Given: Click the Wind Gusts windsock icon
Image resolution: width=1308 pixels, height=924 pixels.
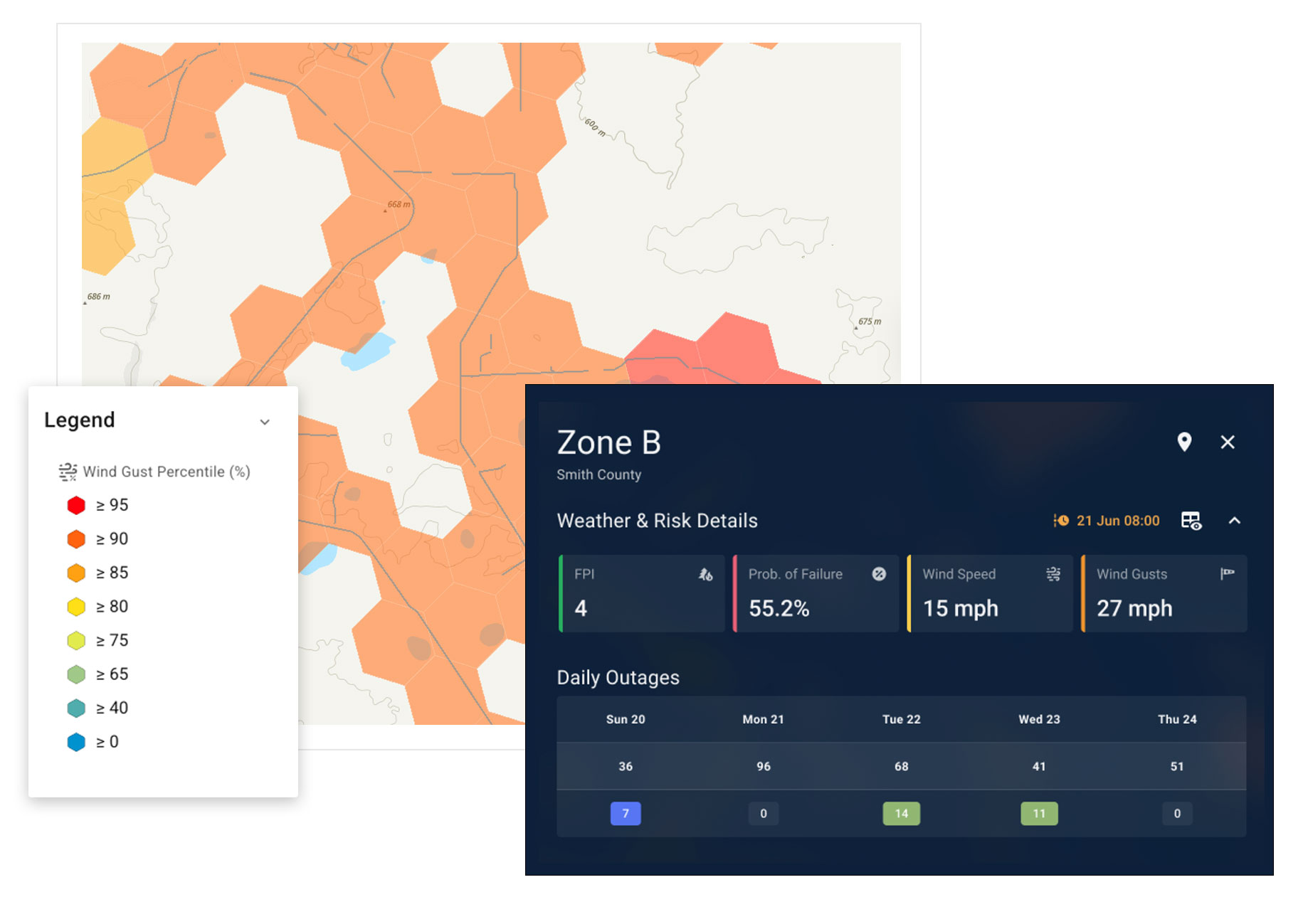Looking at the screenshot, I should (1227, 573).
